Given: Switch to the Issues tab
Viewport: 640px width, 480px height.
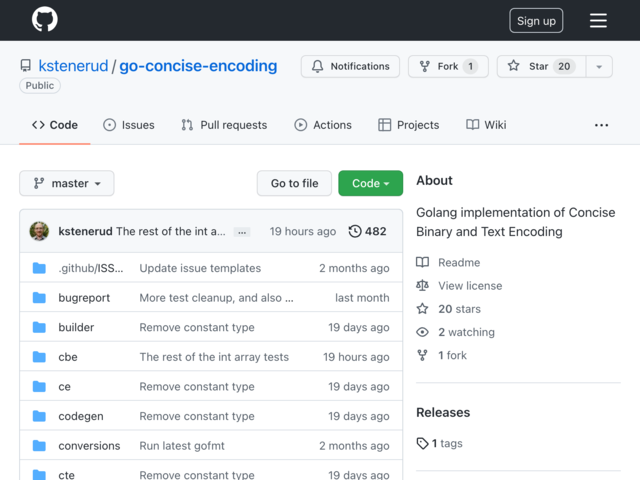Looking at the screenshot, I should click(x=129, y=125).
